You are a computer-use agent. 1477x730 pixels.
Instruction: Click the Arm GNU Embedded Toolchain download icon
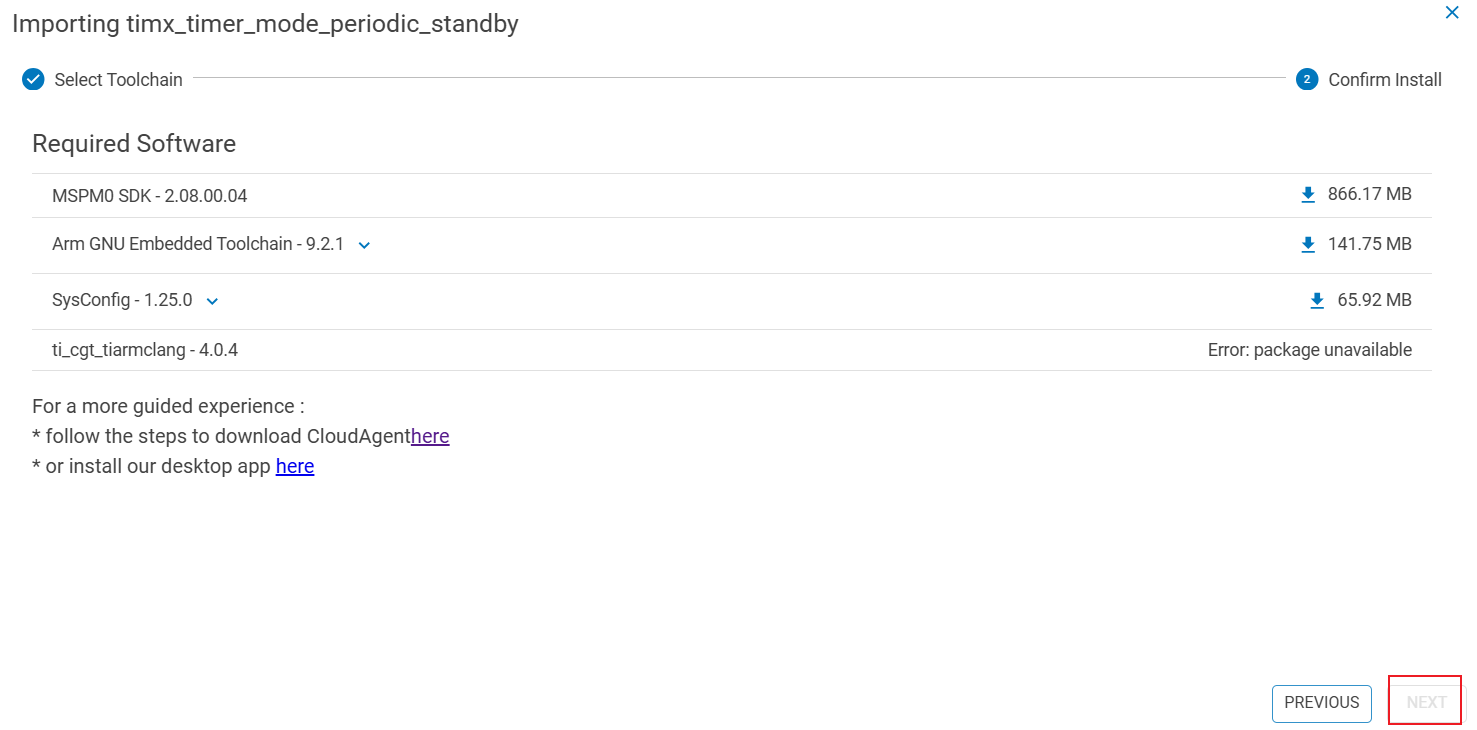click(x=1308, y=245)
